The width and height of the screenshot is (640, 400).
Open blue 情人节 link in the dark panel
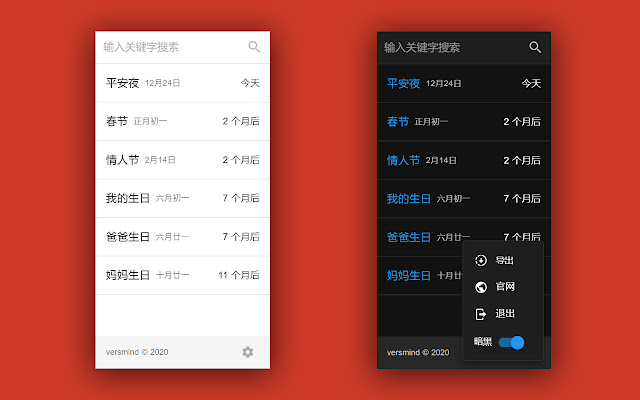[403, 160]
